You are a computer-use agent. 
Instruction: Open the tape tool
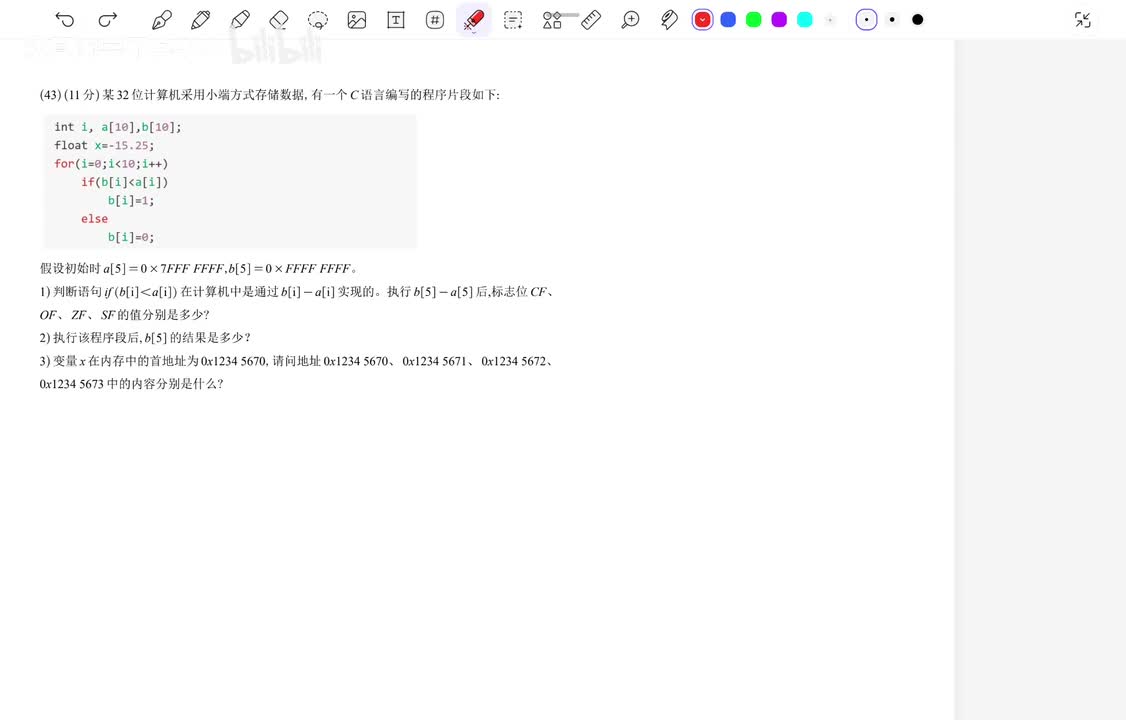coord(669,19)
